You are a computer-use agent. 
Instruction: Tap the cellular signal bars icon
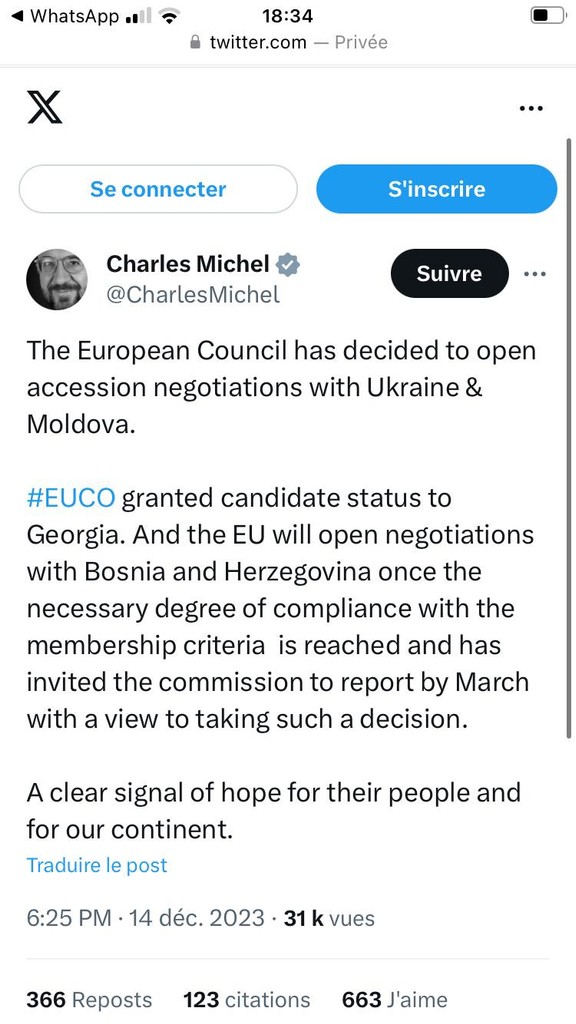coord(137,16)
